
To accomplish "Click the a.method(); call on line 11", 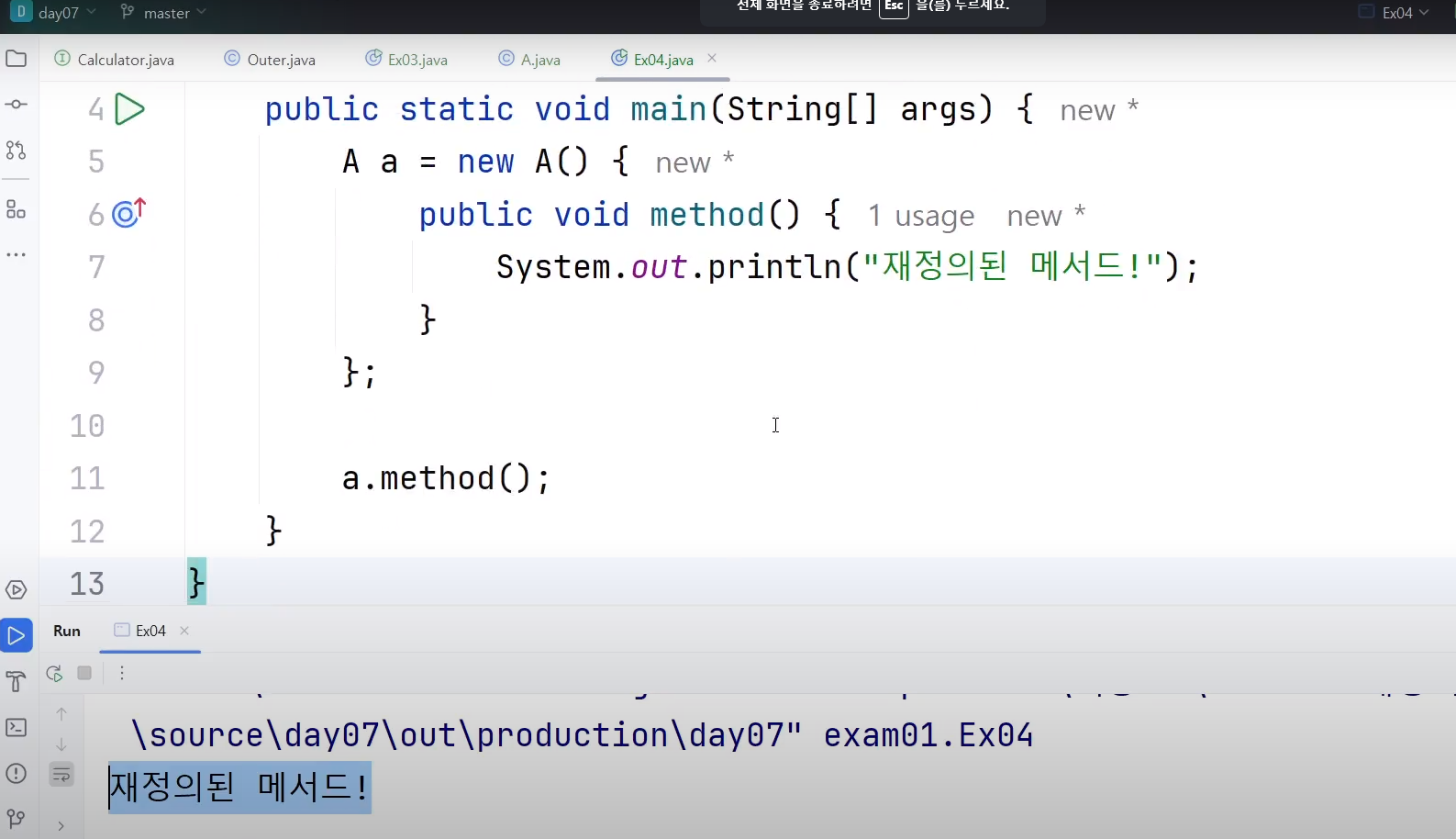I will (x=446, y=478).
